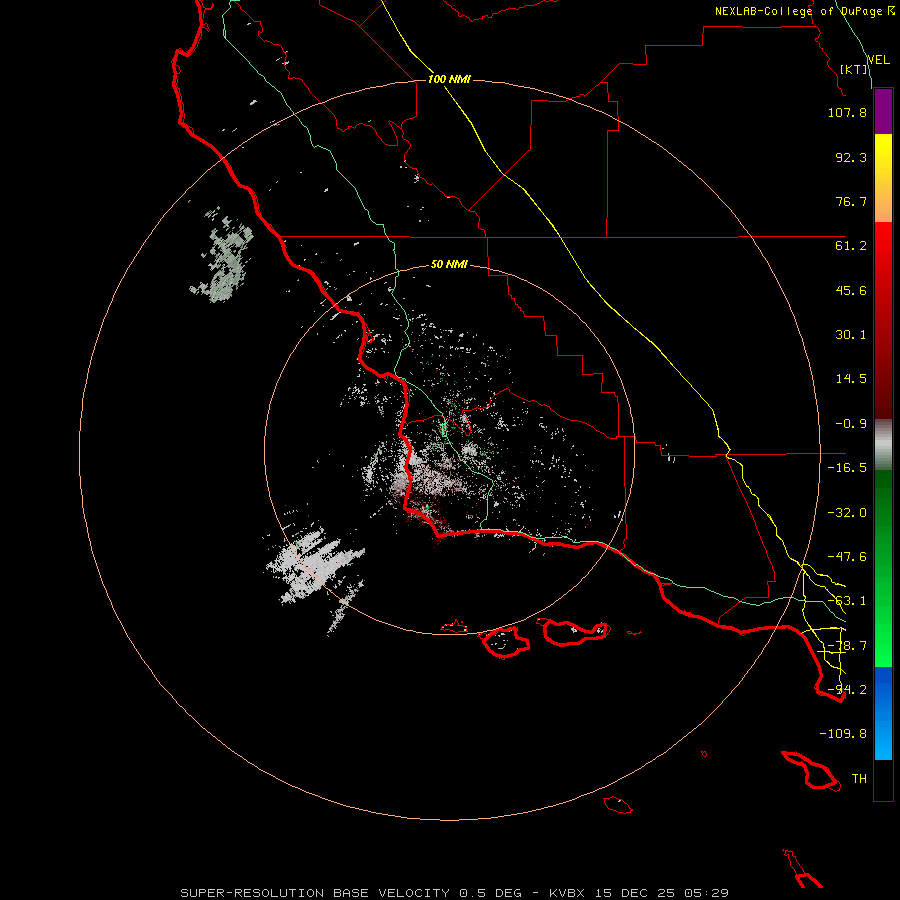This screenshot has height=900, width=900.
Task: Select the 45.6 legend value
Action: tap(851, 290)
